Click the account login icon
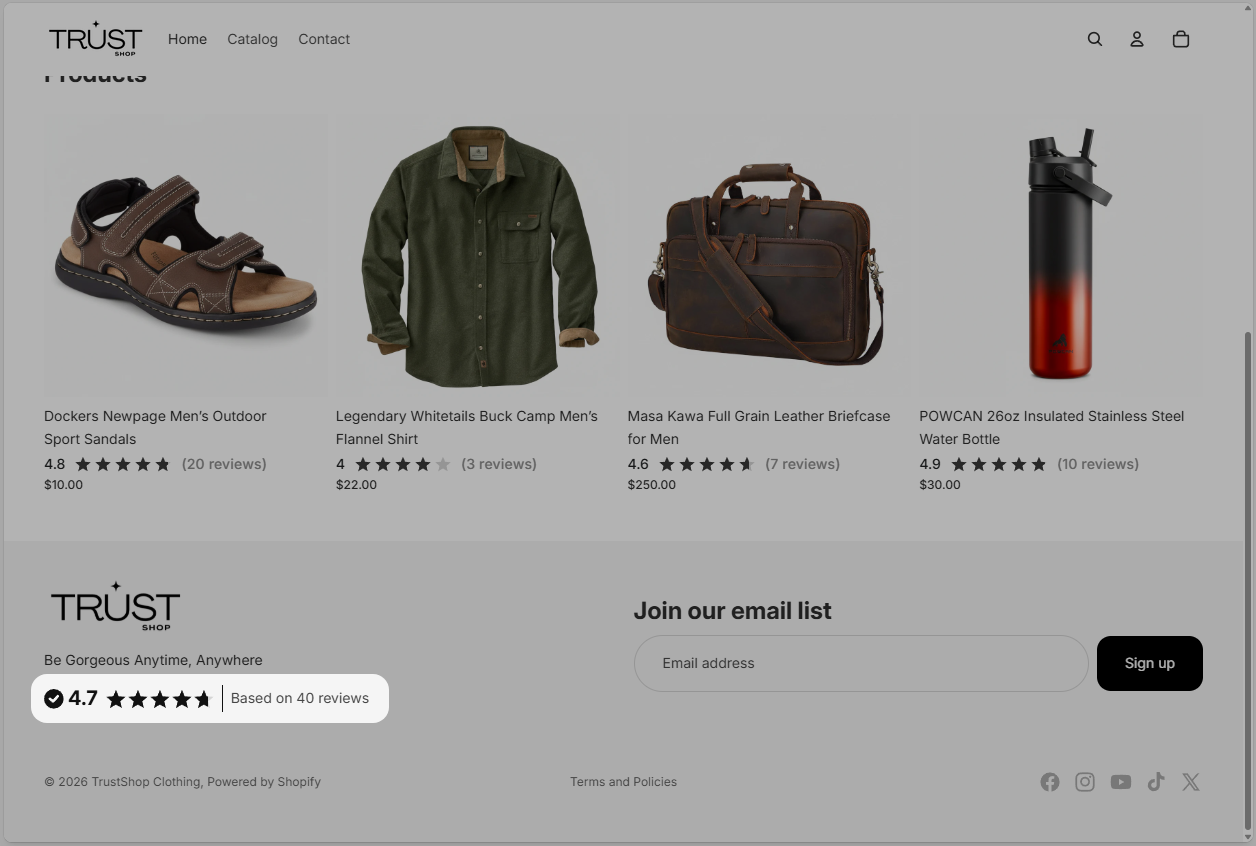1256x846 pixels. point(1137,39)
